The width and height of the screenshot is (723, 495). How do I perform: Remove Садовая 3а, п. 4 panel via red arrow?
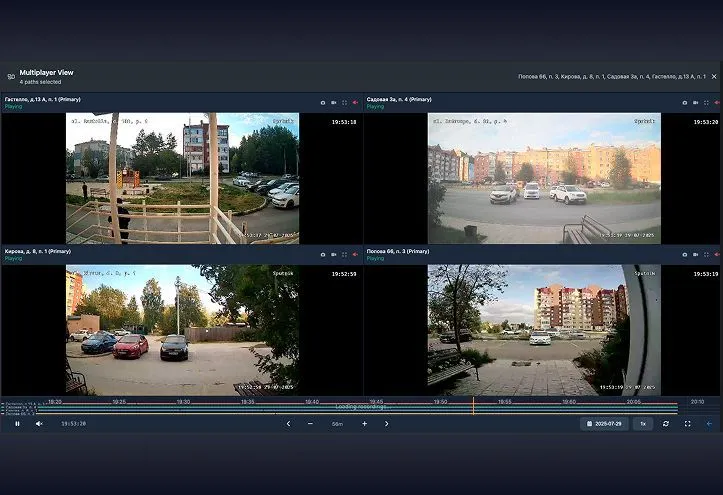(x=717, y=103)
